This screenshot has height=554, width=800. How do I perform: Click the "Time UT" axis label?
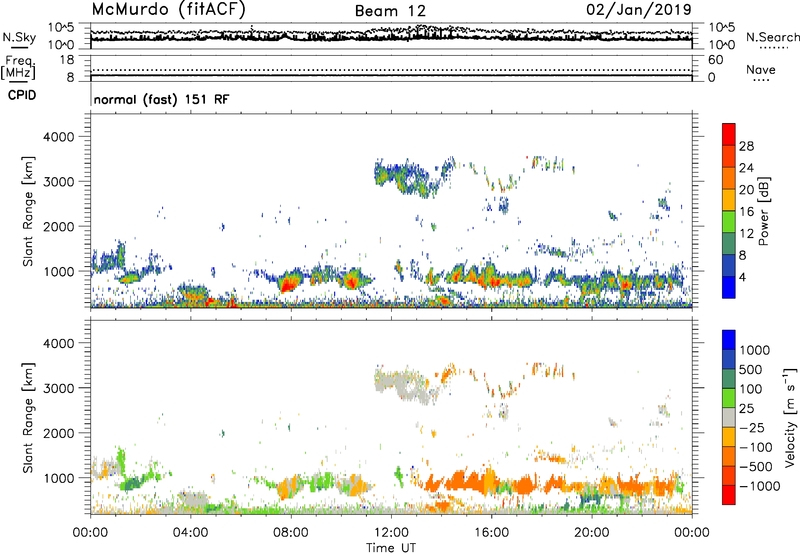[391, 548]
